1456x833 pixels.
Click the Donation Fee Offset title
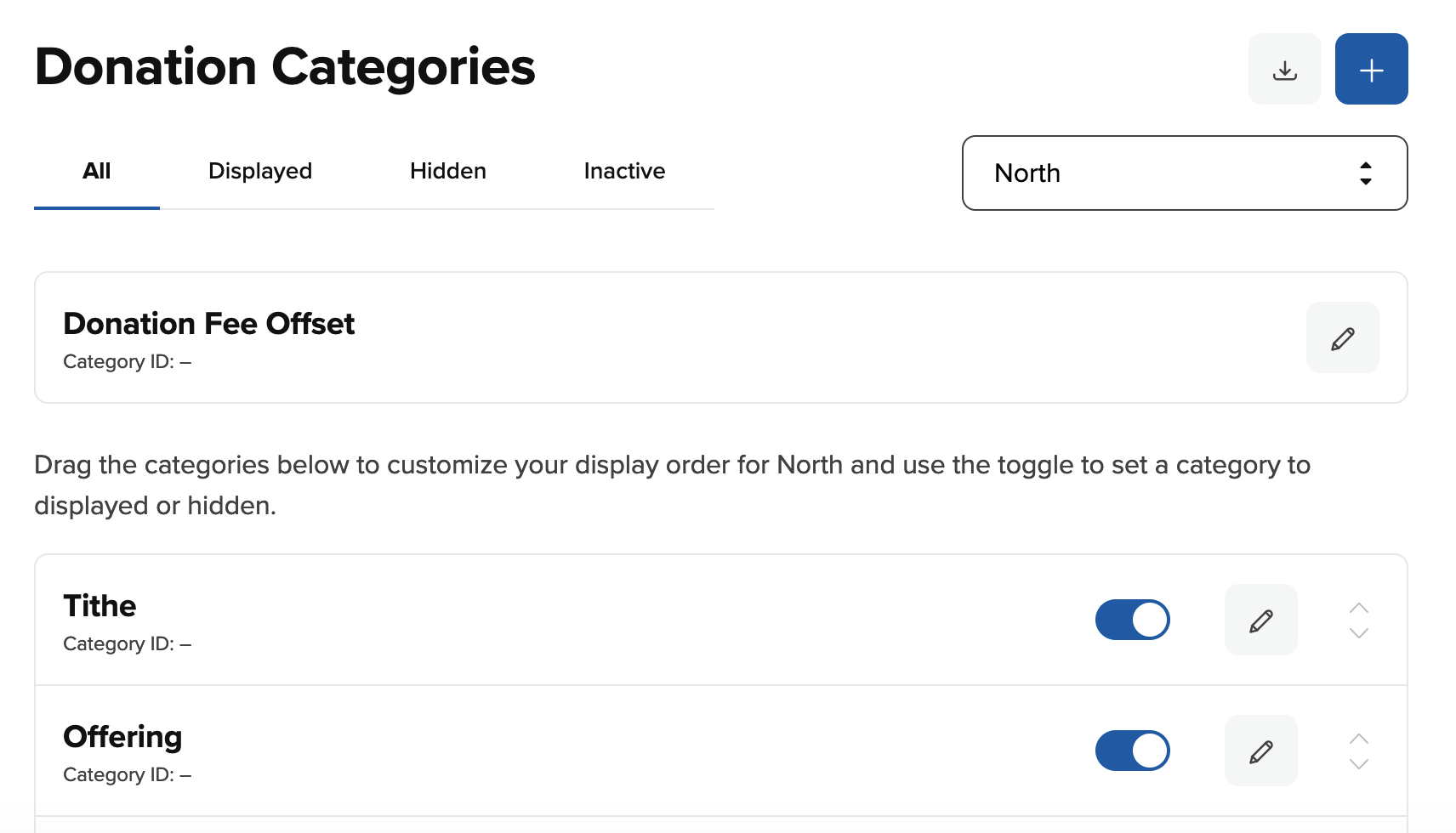coord(209,324)
